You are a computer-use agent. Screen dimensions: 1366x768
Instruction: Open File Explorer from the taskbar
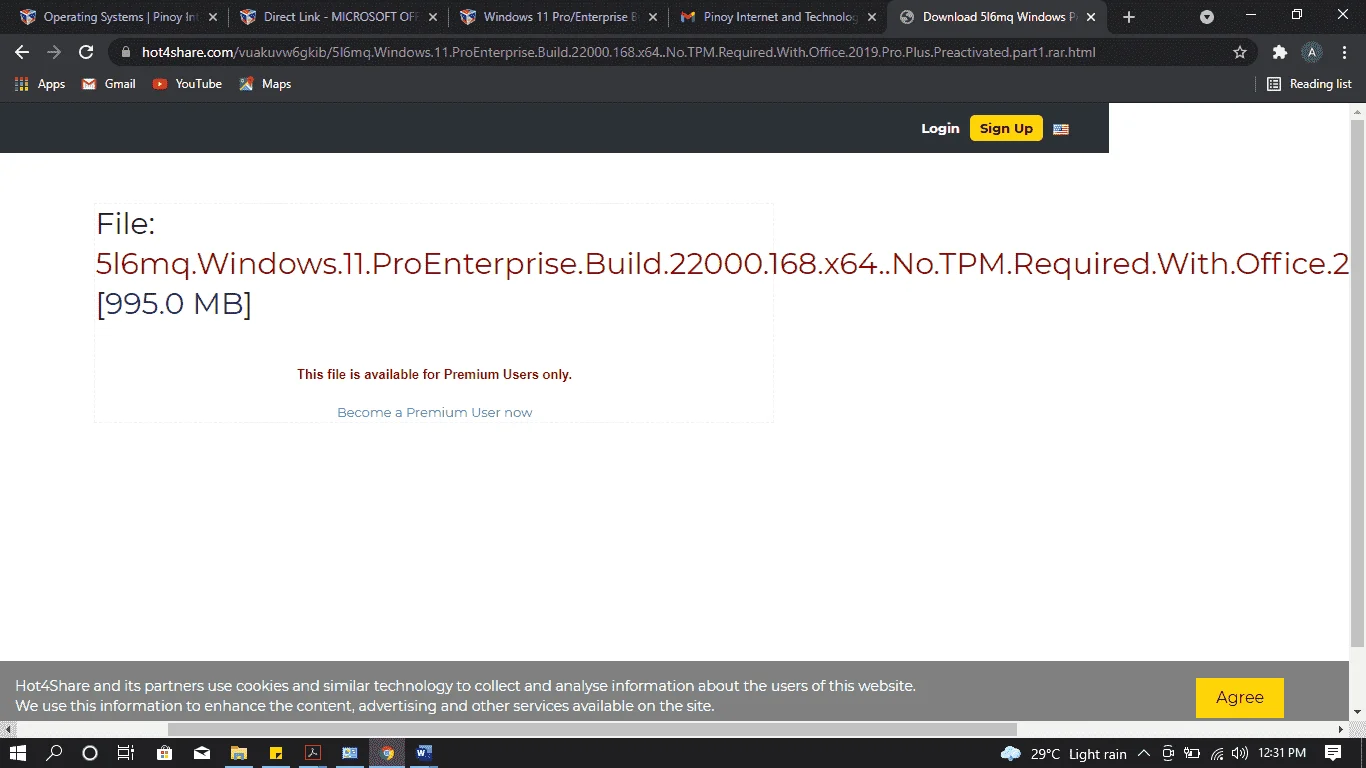[239, 753]
